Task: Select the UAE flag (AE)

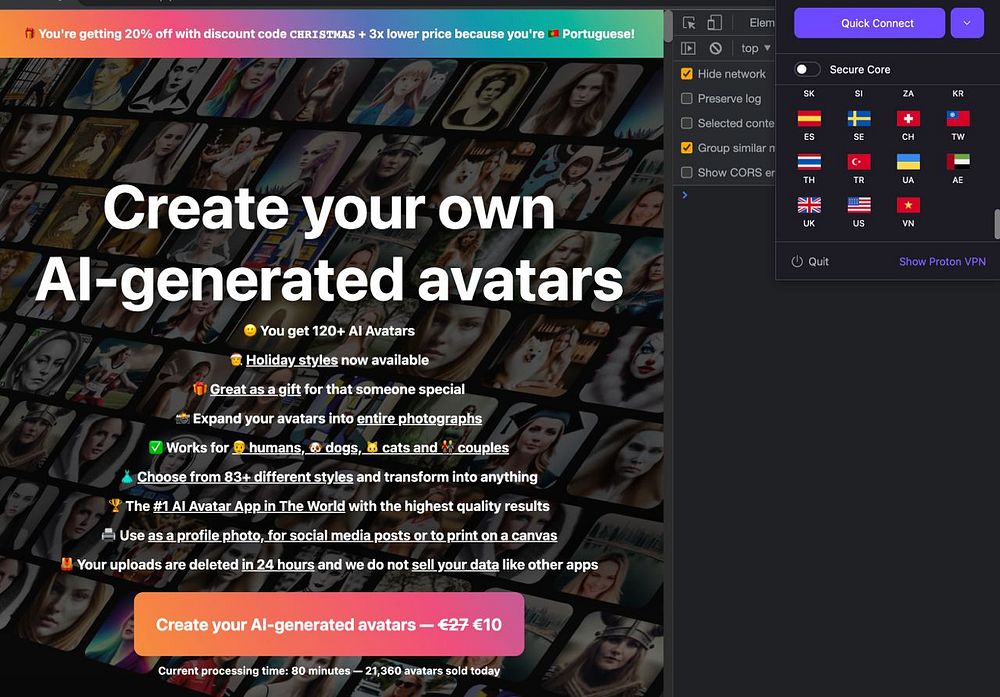Action: click(x=958, y=162)
